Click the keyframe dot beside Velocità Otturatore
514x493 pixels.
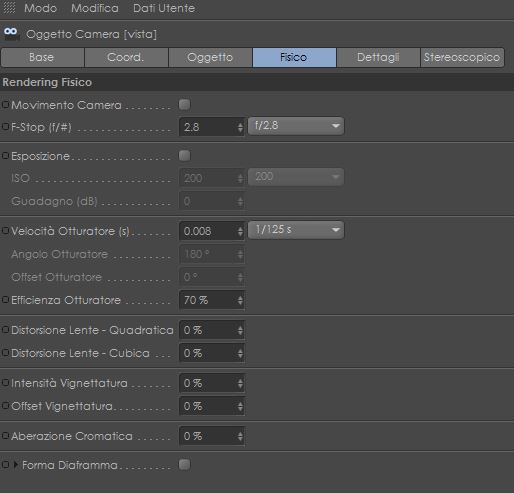point(5,230)
